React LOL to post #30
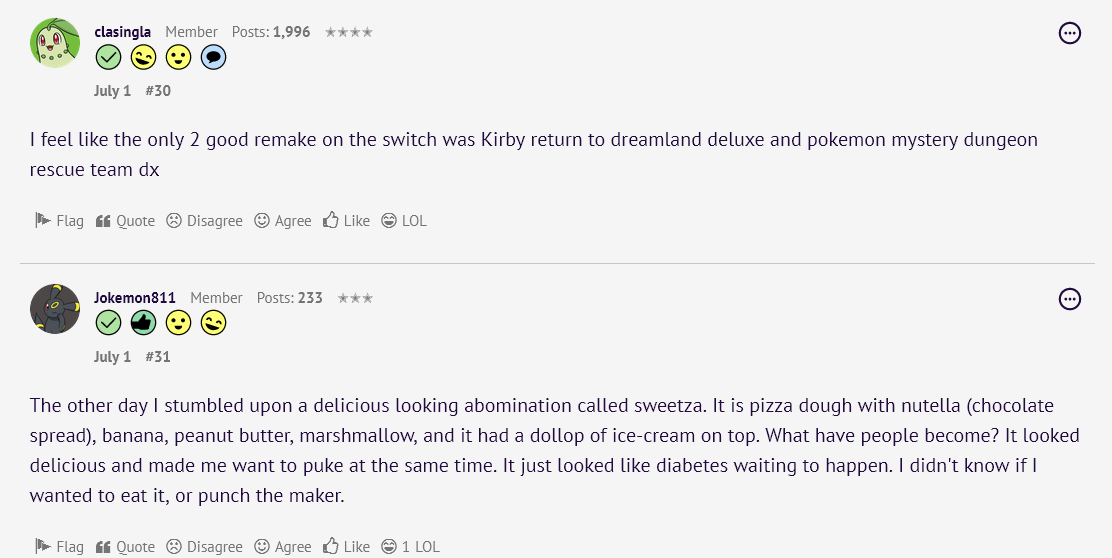1112x558 pixels. coord(404,221)
